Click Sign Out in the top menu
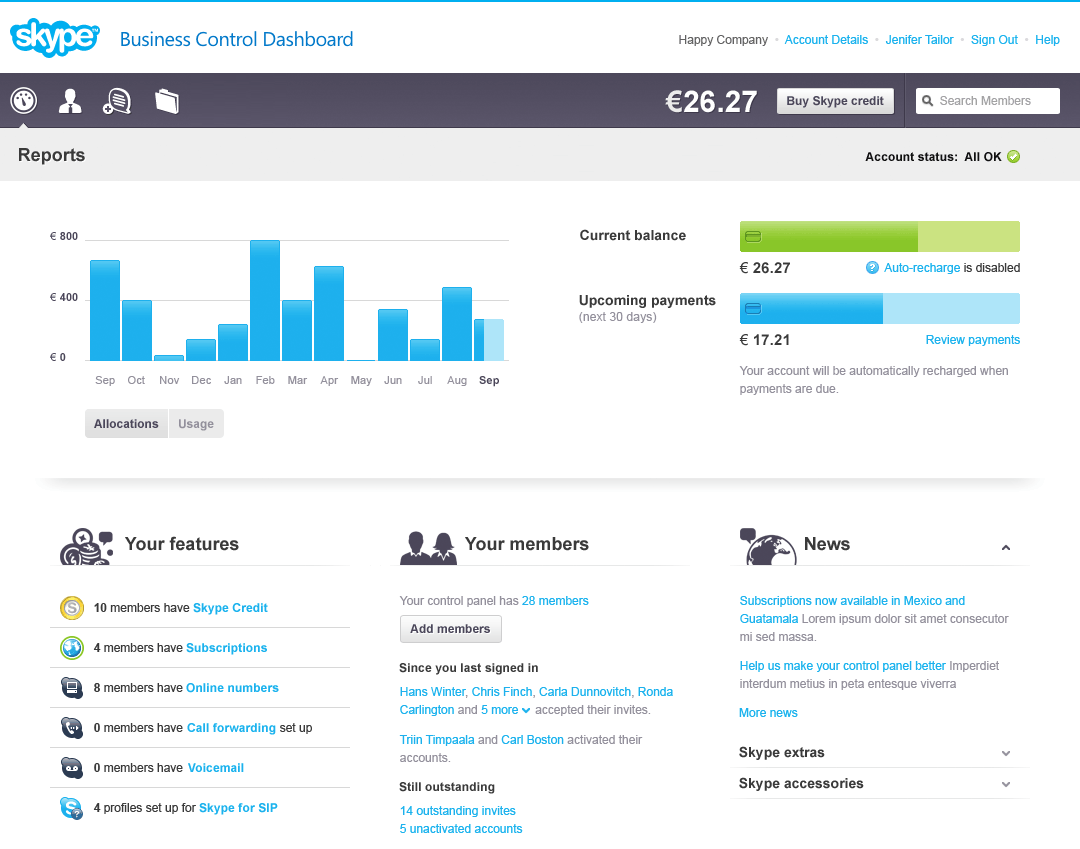The height and width of the screenshot is (849, 1080). [x=994, y=40]
